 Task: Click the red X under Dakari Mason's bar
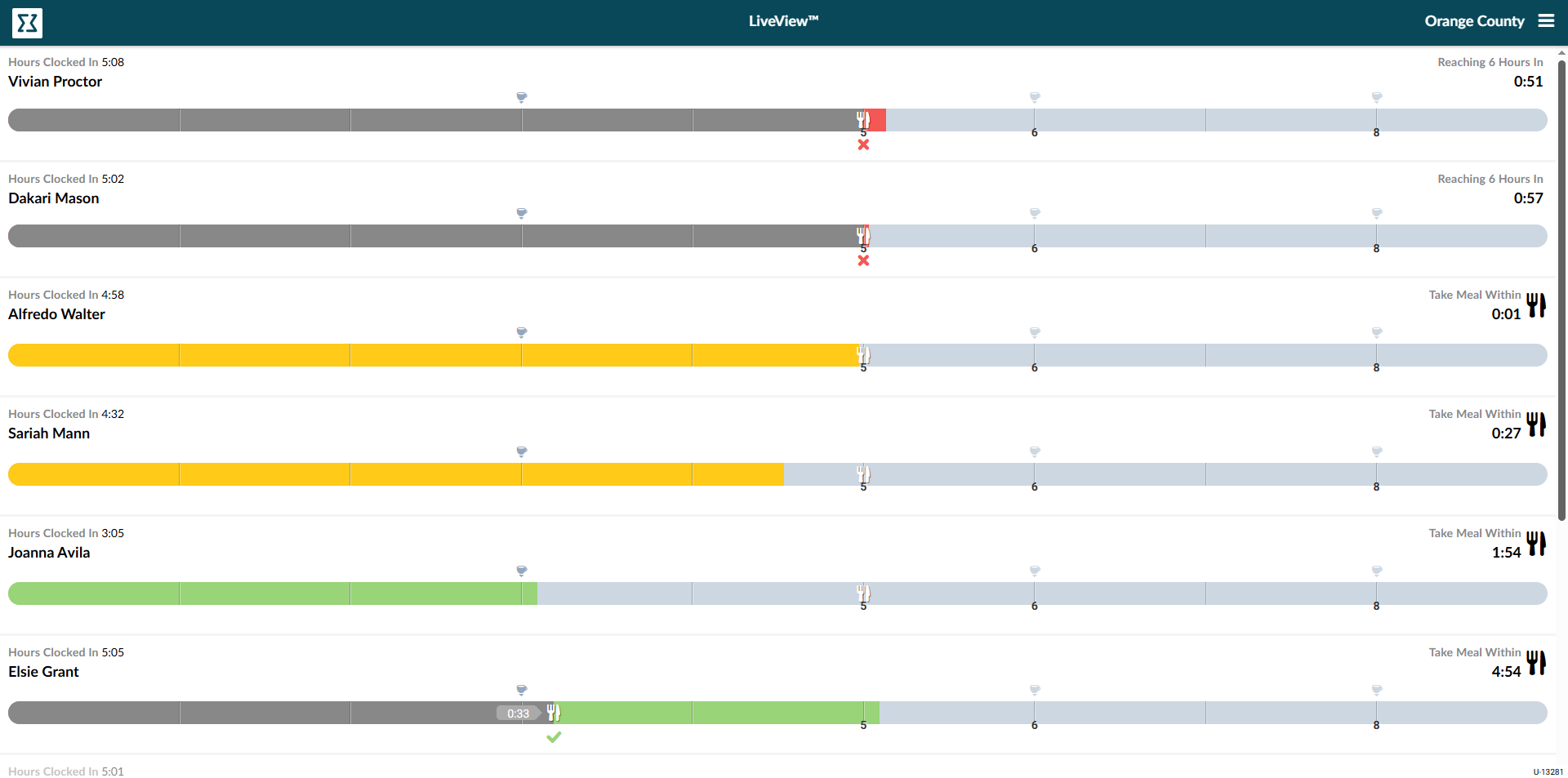[x=863, y=260]
